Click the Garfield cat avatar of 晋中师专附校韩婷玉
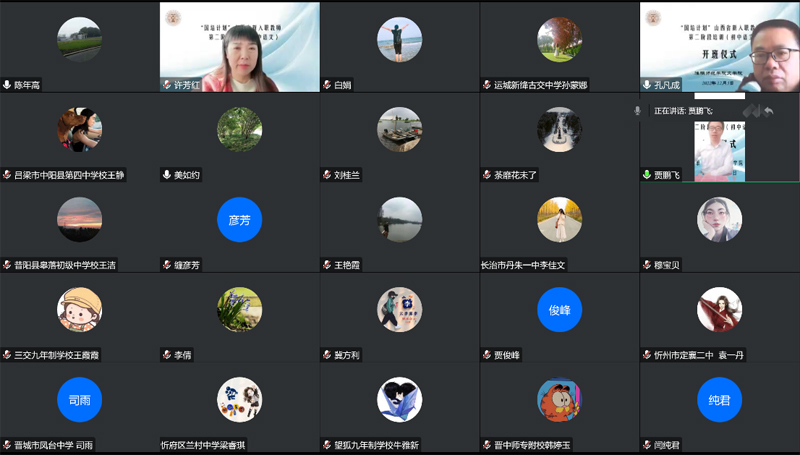 point(559,400)
